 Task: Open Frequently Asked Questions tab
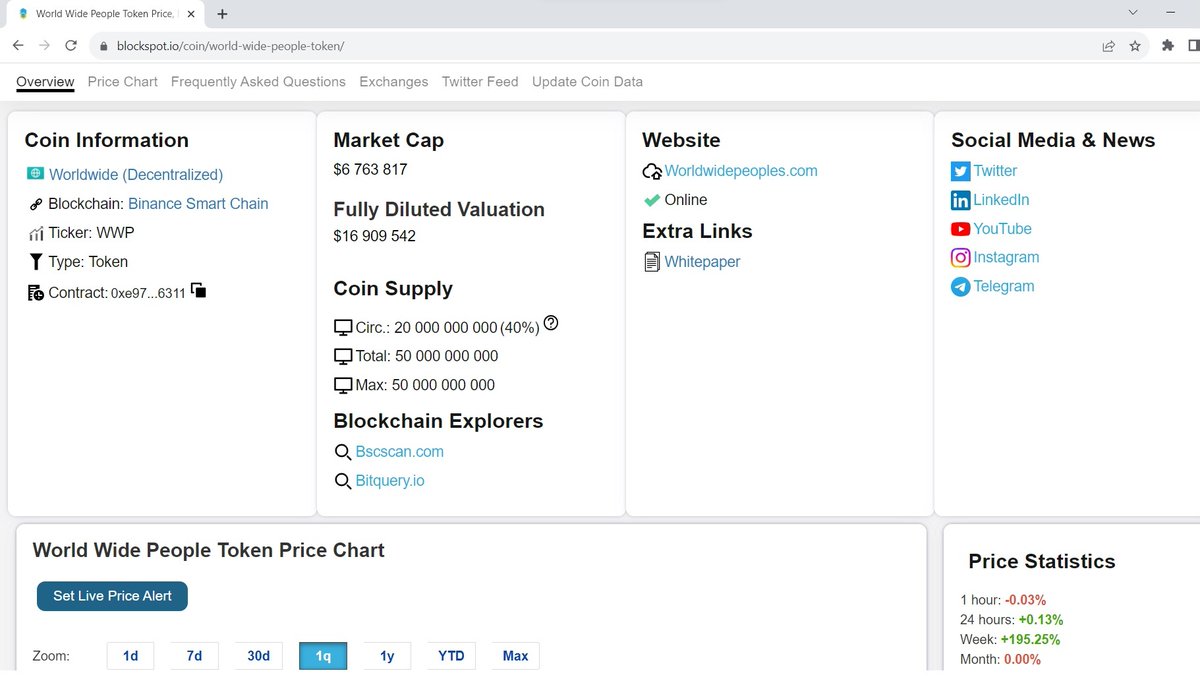point(258,82)
